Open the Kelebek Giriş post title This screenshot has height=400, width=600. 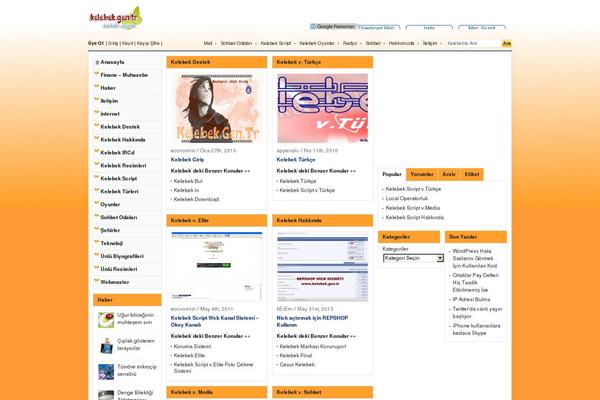pos(187,160)
